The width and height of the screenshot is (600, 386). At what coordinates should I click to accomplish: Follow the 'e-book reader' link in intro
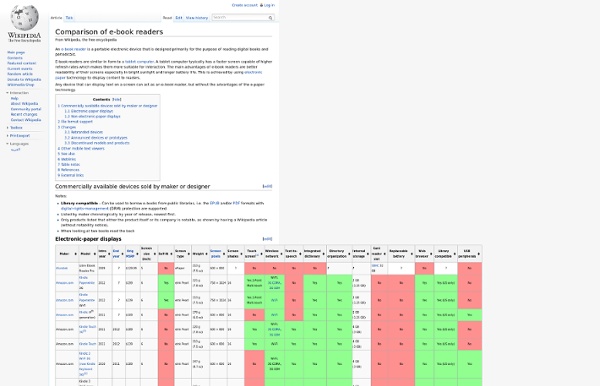click(x=73, y=49)
